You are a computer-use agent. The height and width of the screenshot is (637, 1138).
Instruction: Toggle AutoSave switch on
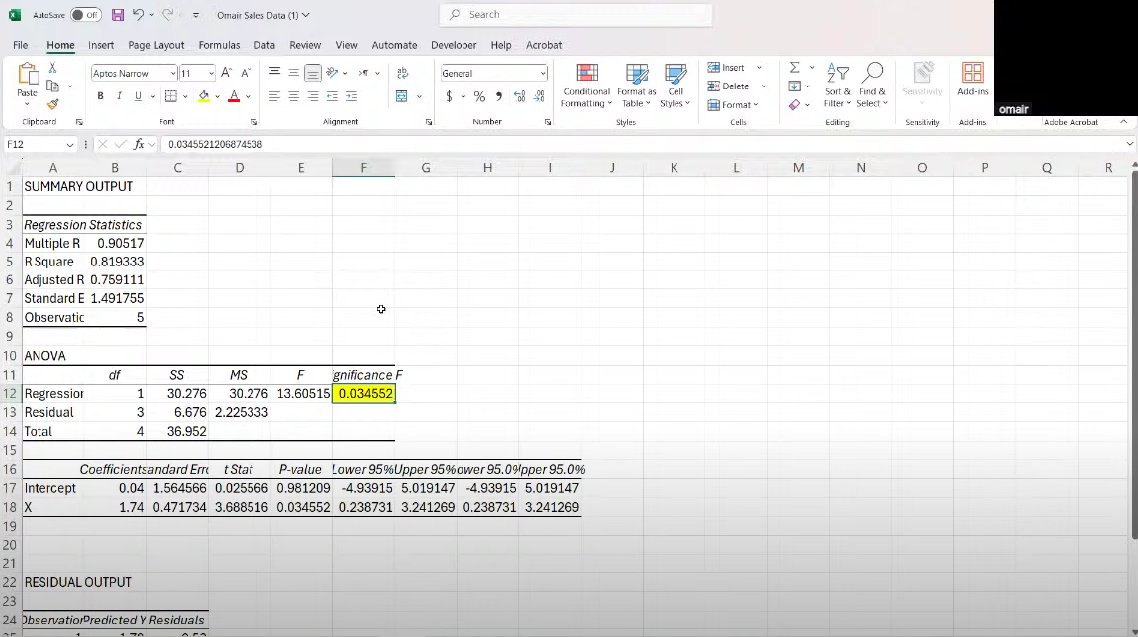pyautogui.click(x=86, y=15)
